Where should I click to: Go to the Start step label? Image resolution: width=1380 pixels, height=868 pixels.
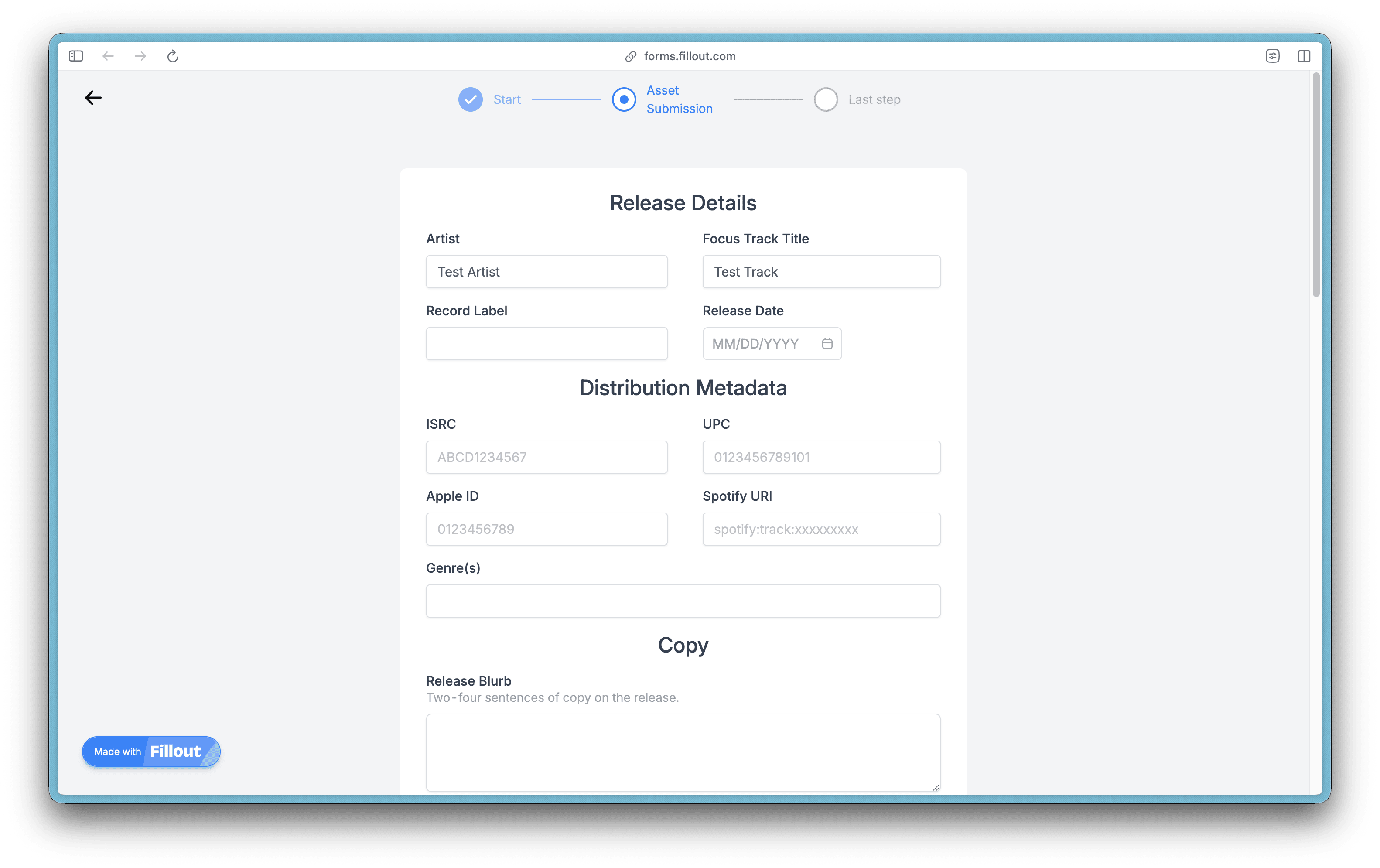[x=507, y=100]
